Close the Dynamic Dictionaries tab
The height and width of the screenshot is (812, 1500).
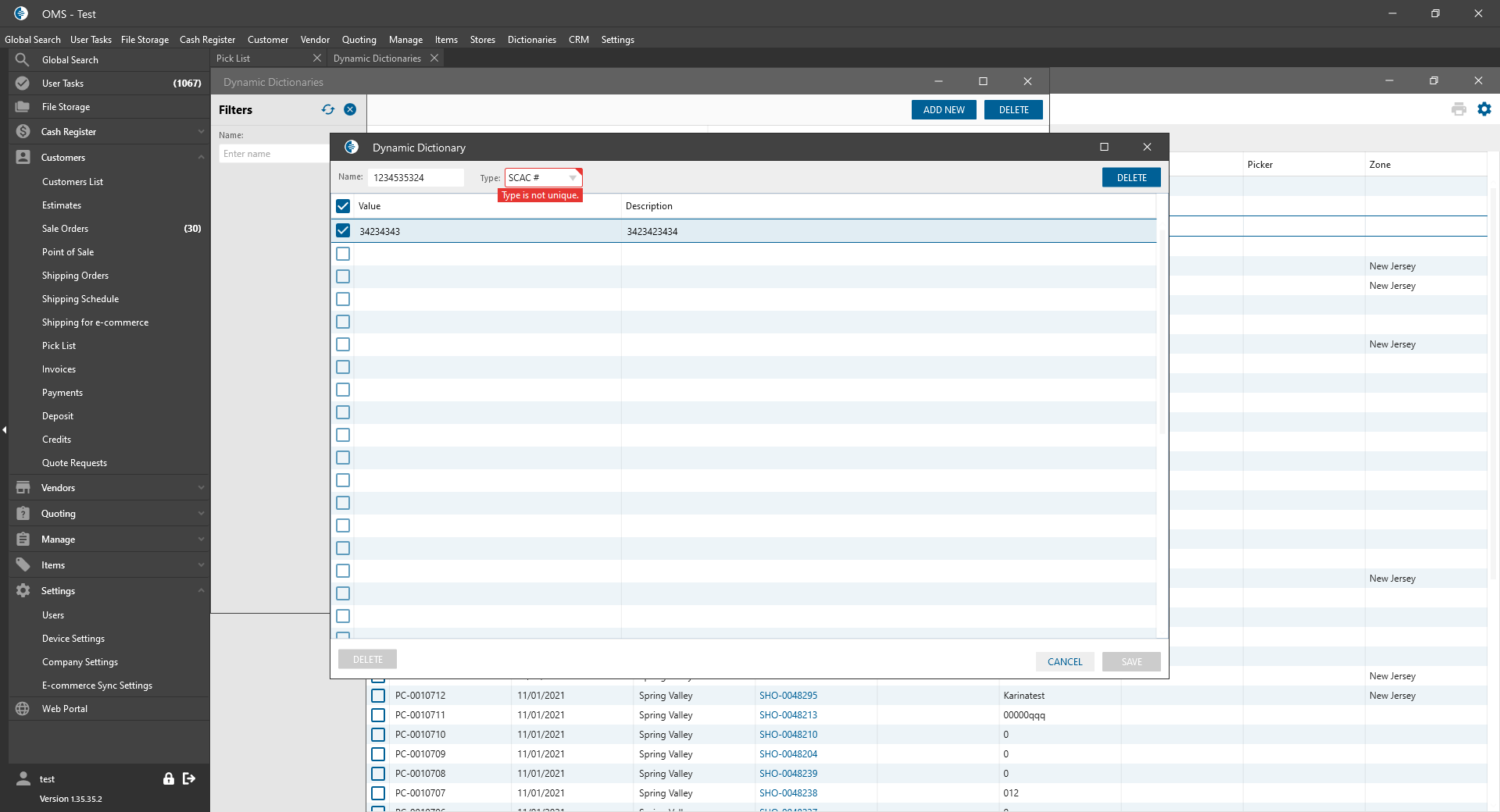click(434, 58)
